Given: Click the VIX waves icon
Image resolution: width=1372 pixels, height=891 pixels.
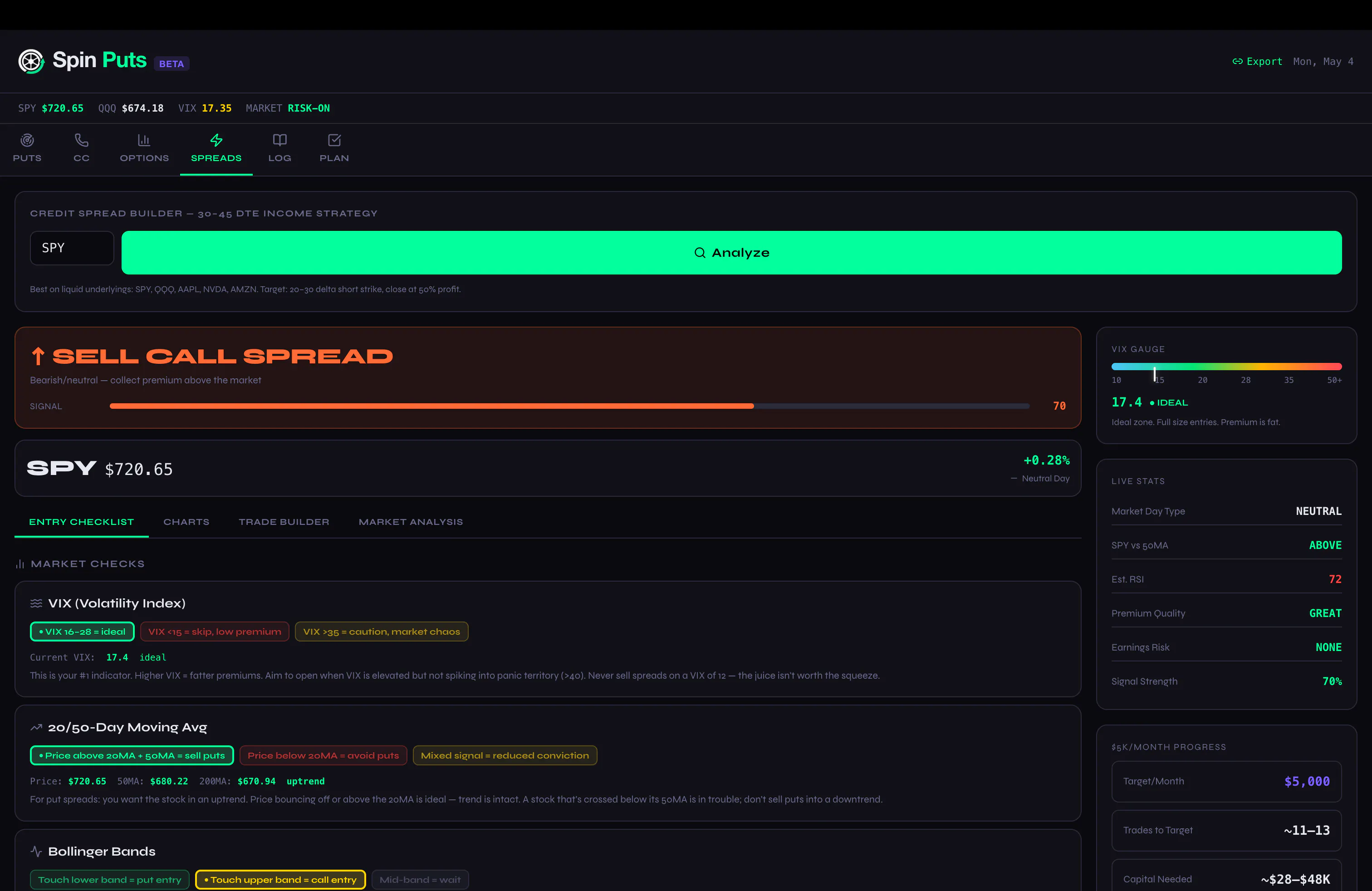Looking at the screenshot, I should pos(36,603).
